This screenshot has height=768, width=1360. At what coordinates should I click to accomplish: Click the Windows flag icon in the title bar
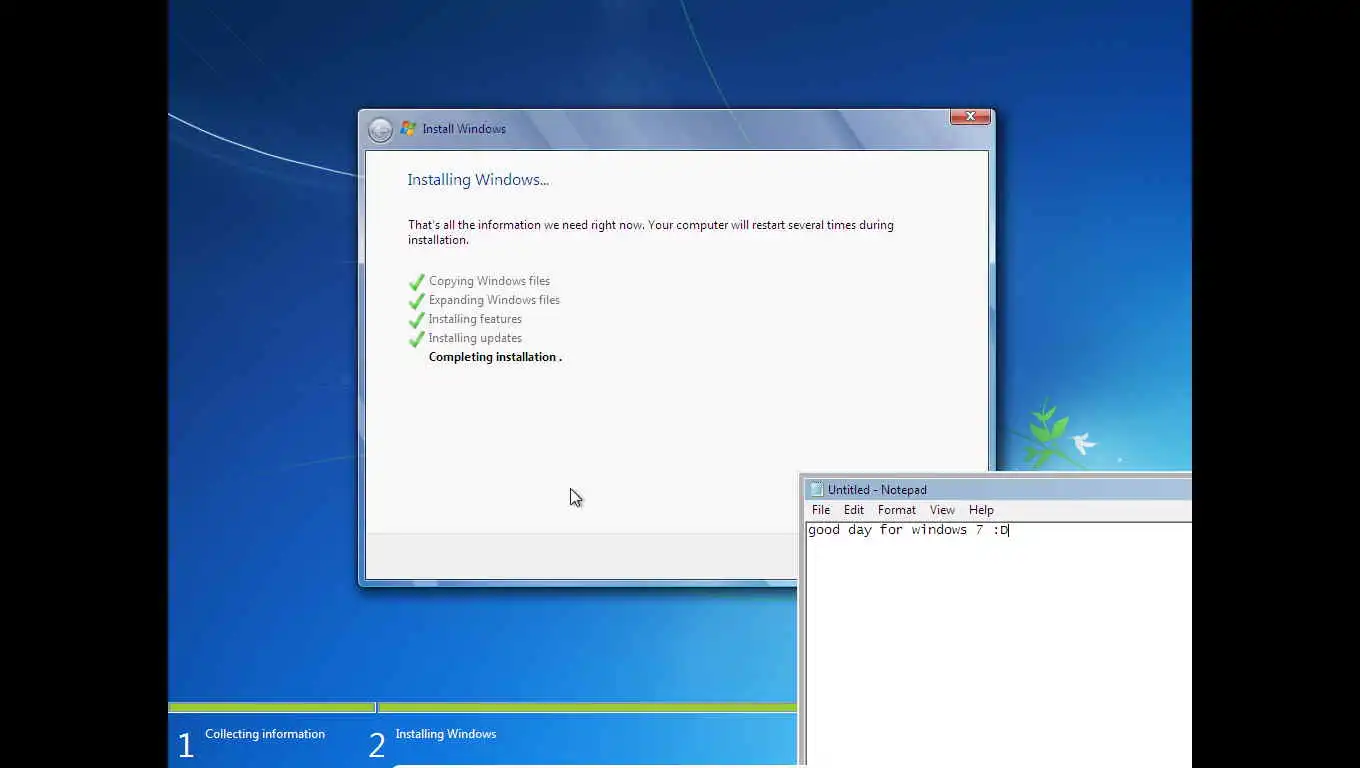point(408,129)
